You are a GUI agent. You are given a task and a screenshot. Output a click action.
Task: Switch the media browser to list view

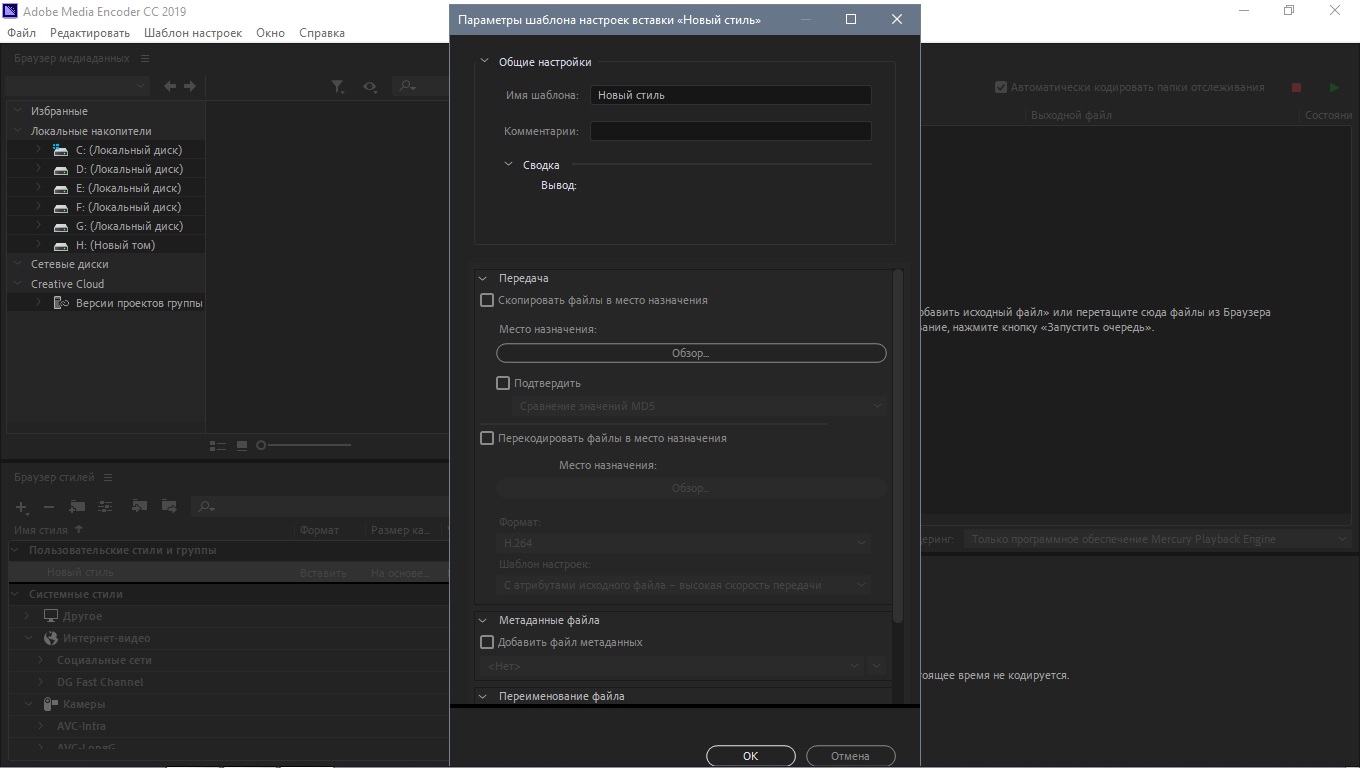click(218, 445)
